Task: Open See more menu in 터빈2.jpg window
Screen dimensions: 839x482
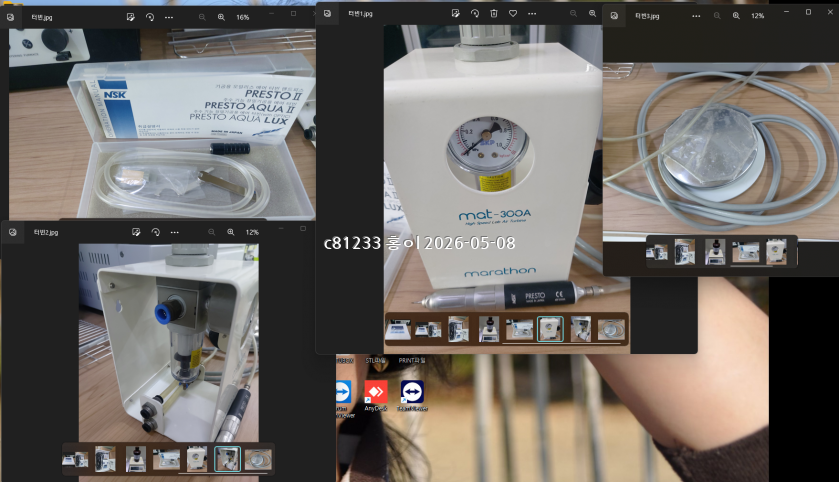Action: [174, 232]
